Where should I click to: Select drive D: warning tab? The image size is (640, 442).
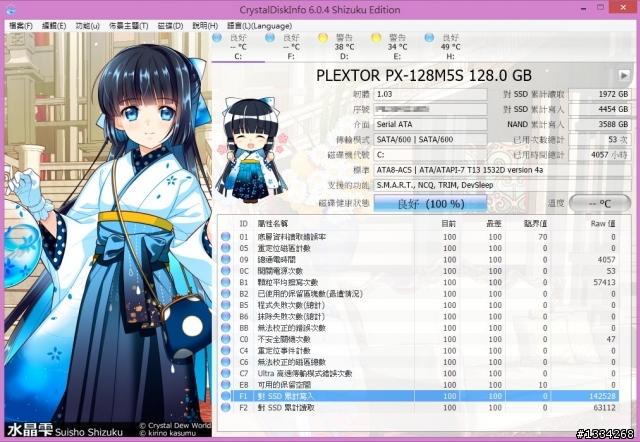click(x=344, y=47)
